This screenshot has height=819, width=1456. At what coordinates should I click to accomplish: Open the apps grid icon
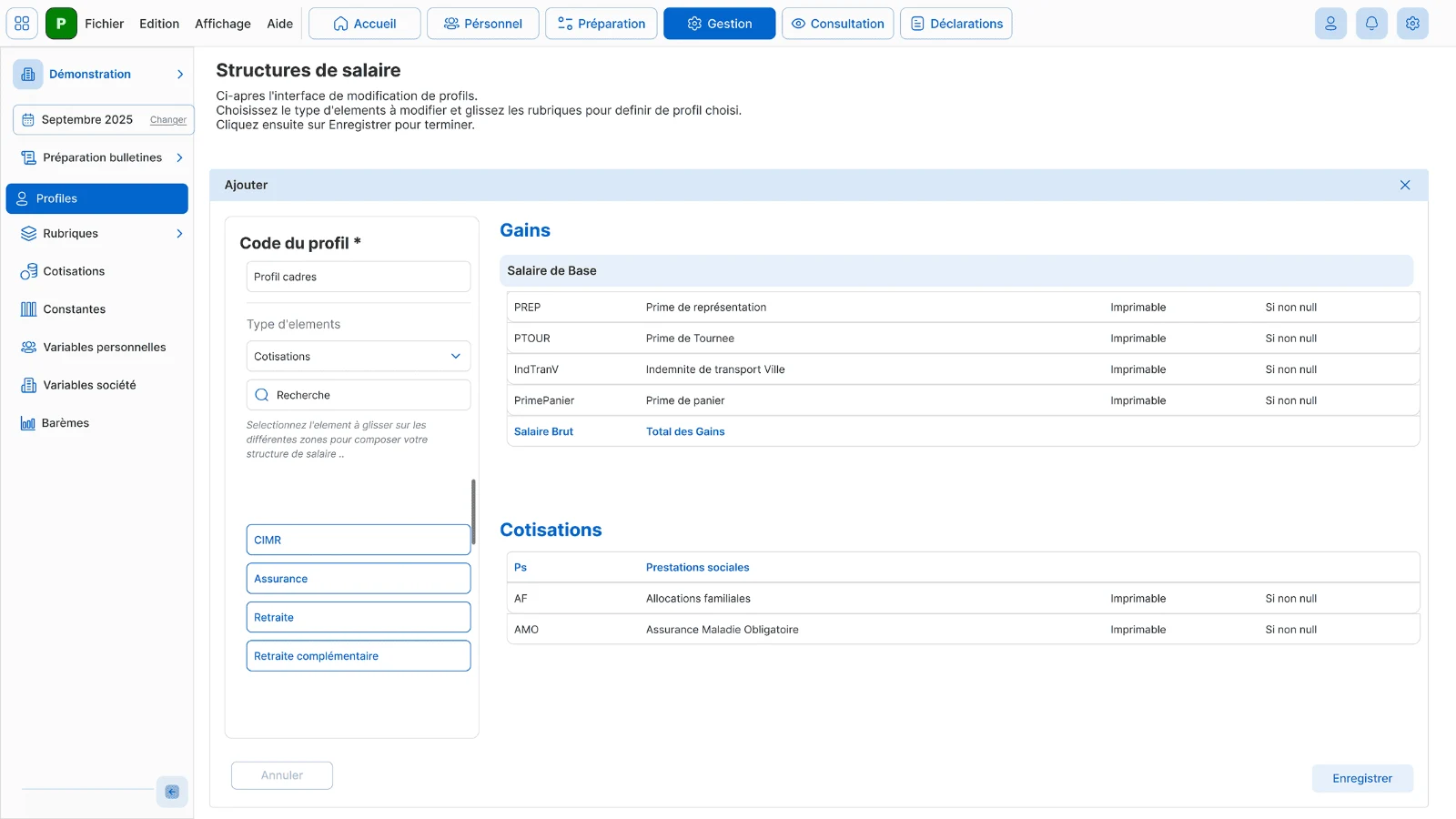(x=22, y=24)
